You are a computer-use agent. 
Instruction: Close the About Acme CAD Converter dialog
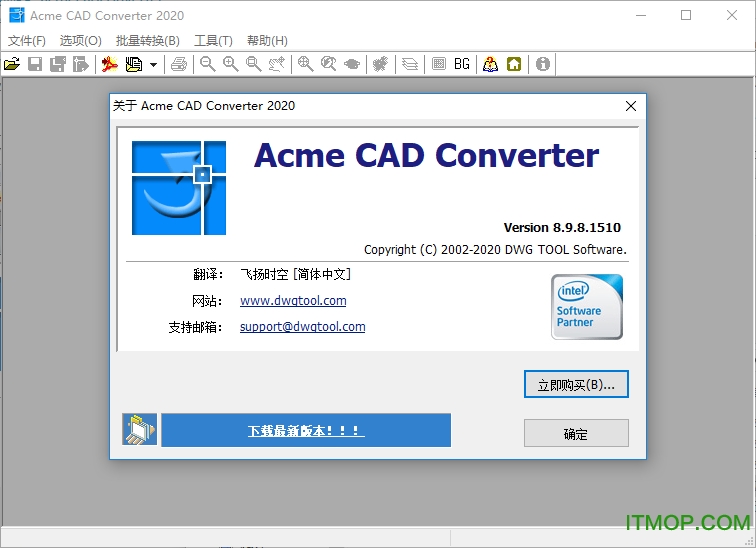click(x=631, y=106)
